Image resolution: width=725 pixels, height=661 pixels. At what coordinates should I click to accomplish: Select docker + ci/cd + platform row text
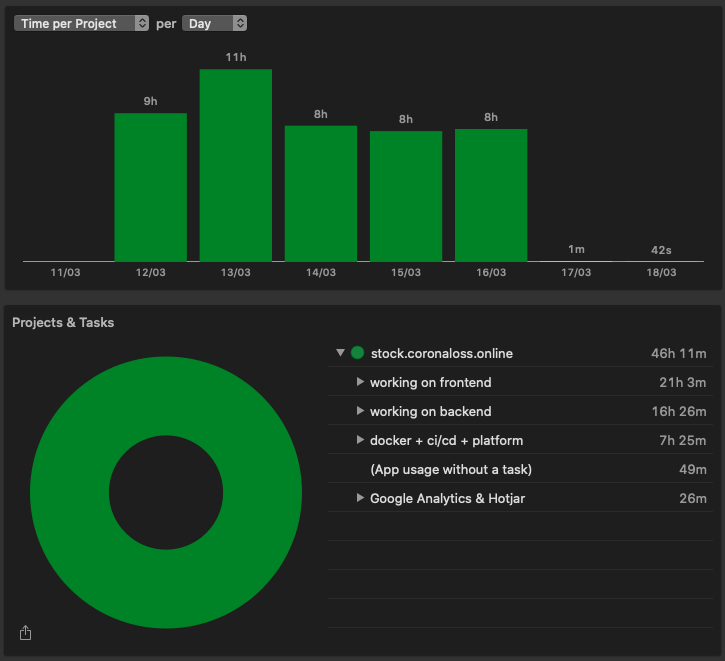[446, 441]
